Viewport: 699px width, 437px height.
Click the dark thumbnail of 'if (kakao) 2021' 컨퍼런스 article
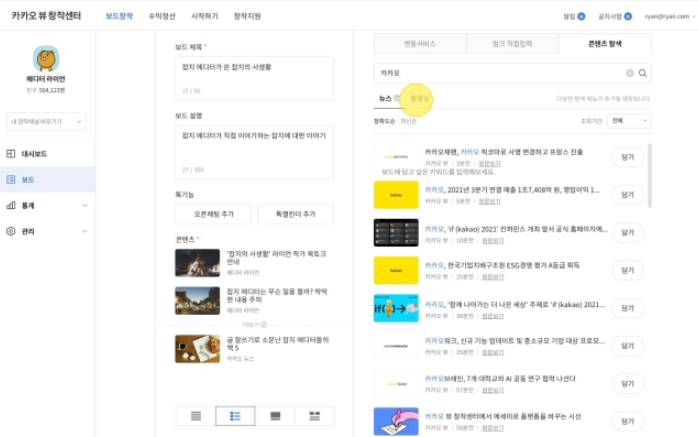pyautogui.click(x=396, y=232)
